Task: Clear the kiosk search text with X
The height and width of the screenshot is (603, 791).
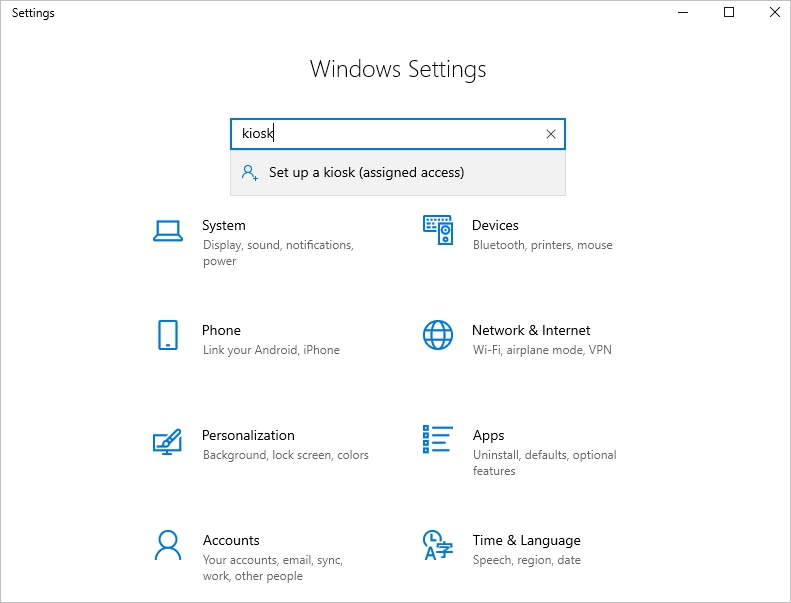Action: point(551,134)
